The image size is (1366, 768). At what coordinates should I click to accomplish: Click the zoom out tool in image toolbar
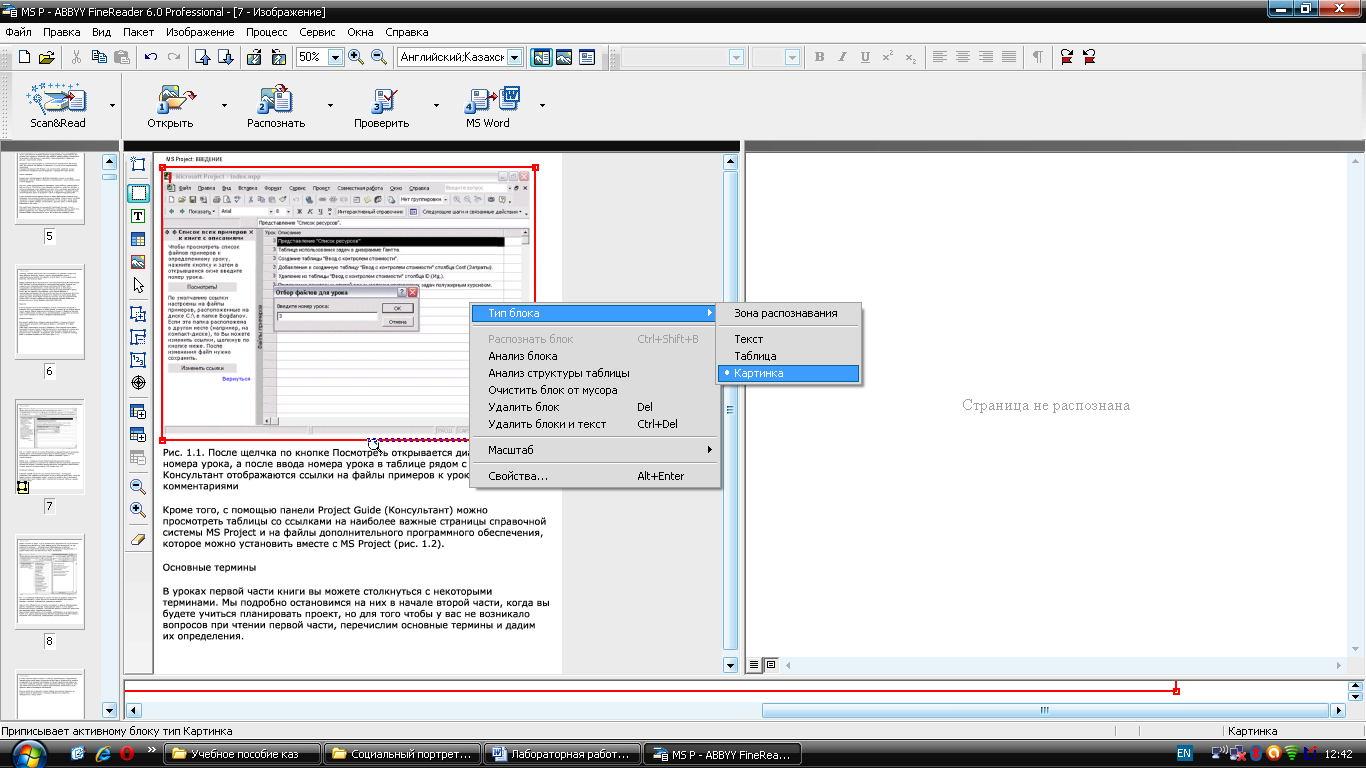tap(138, 486)
